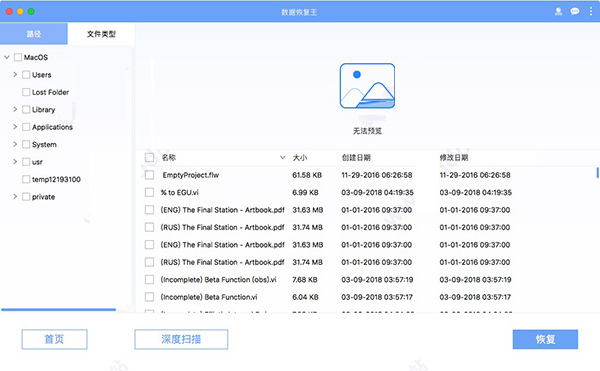This screenshot has height=371, width=600.
Task: Sort by the 创建日期 column header
Action: [x=356, y=158]
